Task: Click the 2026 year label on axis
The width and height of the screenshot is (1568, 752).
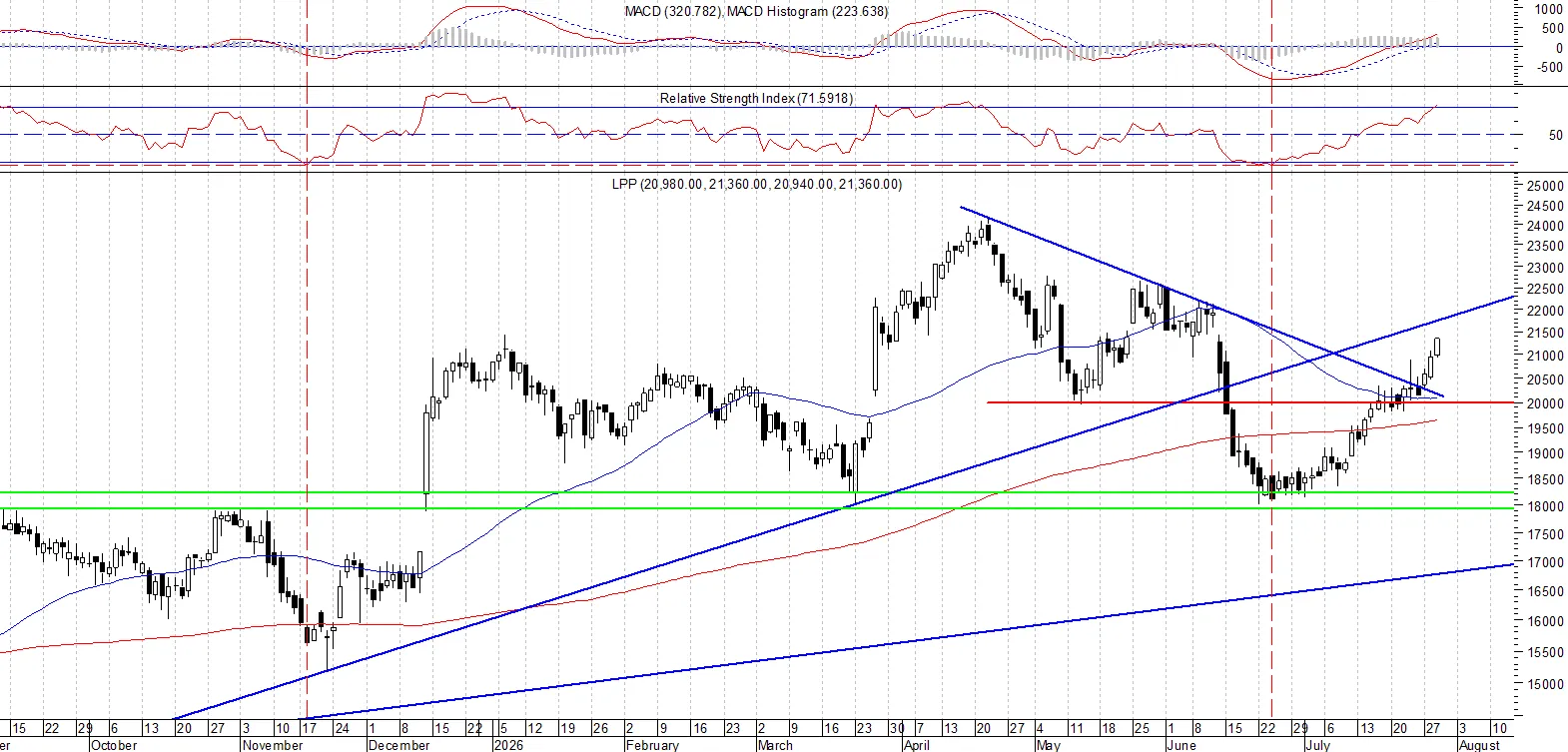Action: [x=509, y=745]
